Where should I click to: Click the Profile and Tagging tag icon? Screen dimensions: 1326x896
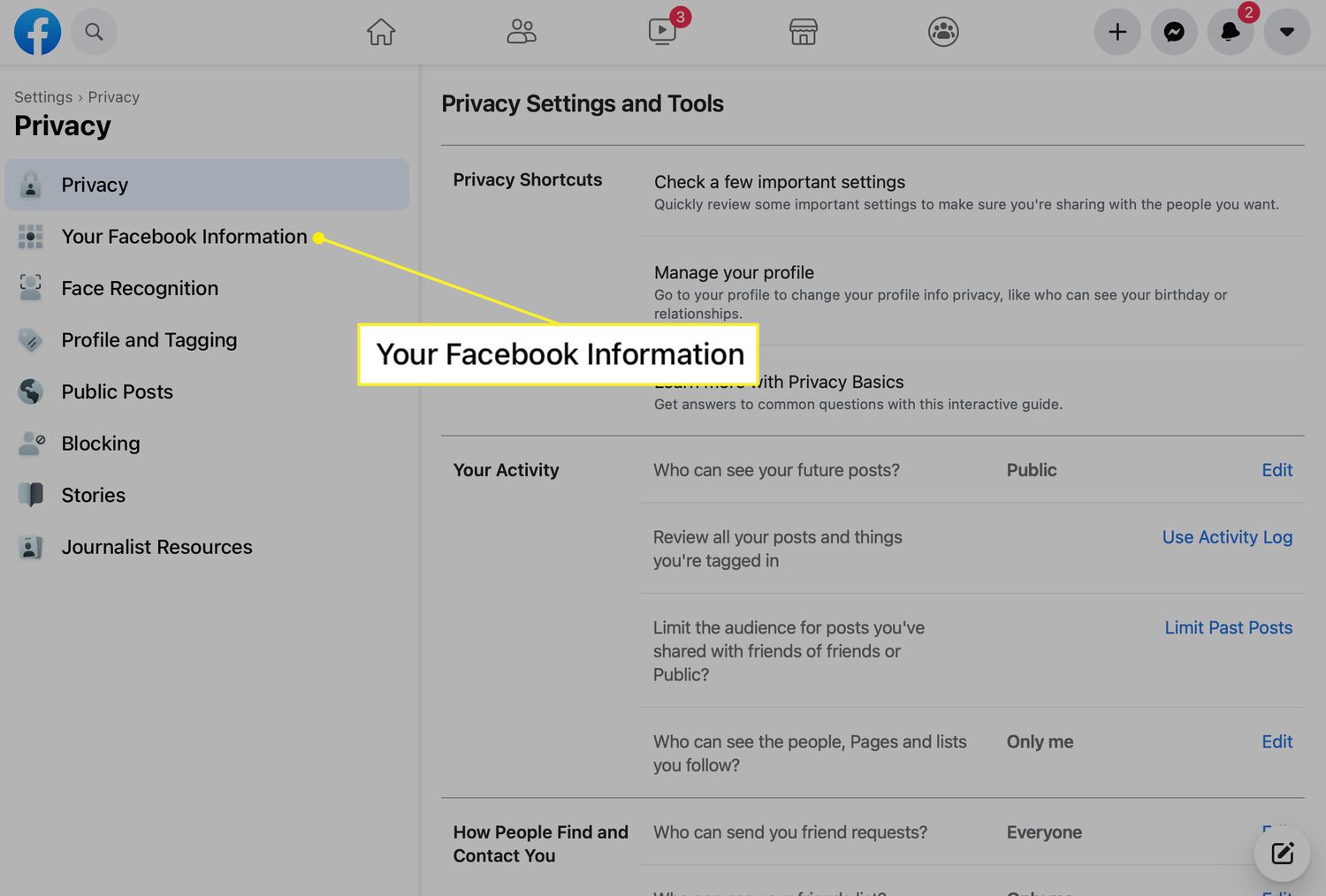tap(31, 340)
